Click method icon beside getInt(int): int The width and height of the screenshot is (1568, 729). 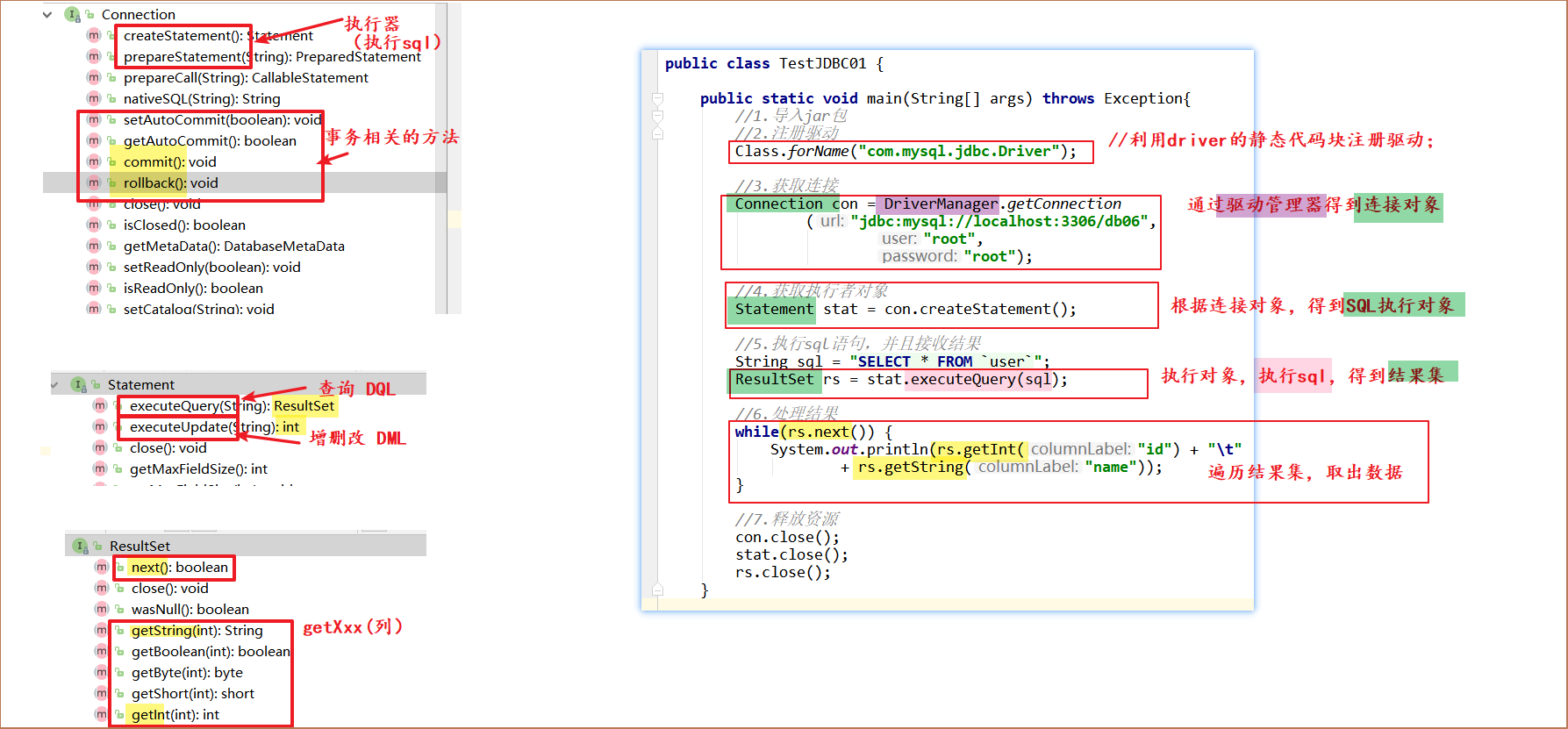pos(102,715)
